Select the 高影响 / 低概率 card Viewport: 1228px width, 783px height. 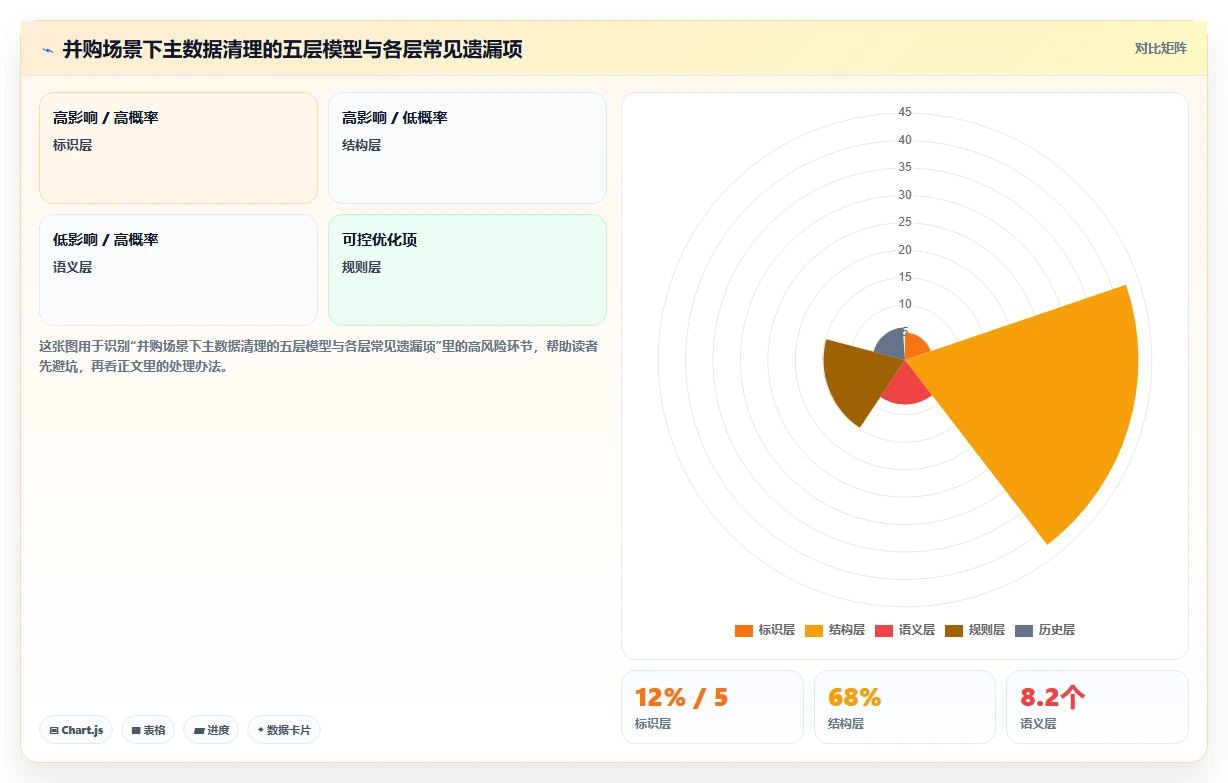tap(467, 148)
